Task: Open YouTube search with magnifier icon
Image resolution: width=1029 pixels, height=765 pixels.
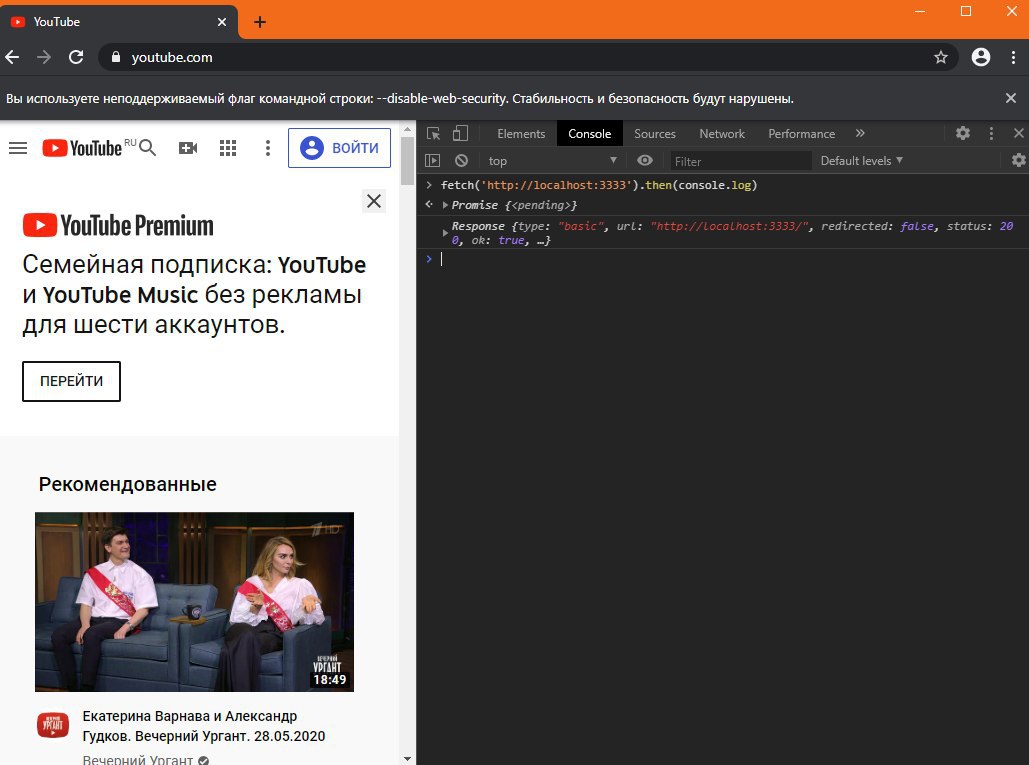Action: coord(148,148)
